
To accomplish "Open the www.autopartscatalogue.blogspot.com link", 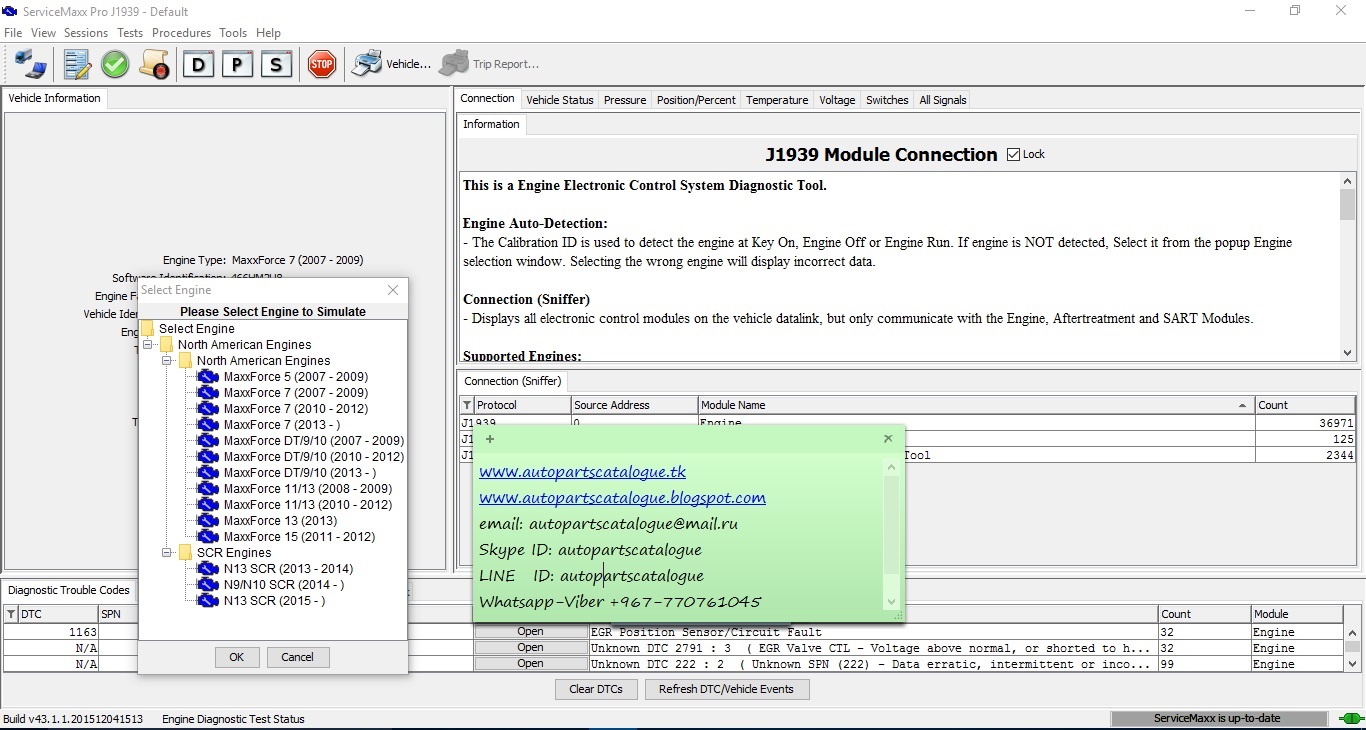I will pyautogui.click(x=622, y=498).
